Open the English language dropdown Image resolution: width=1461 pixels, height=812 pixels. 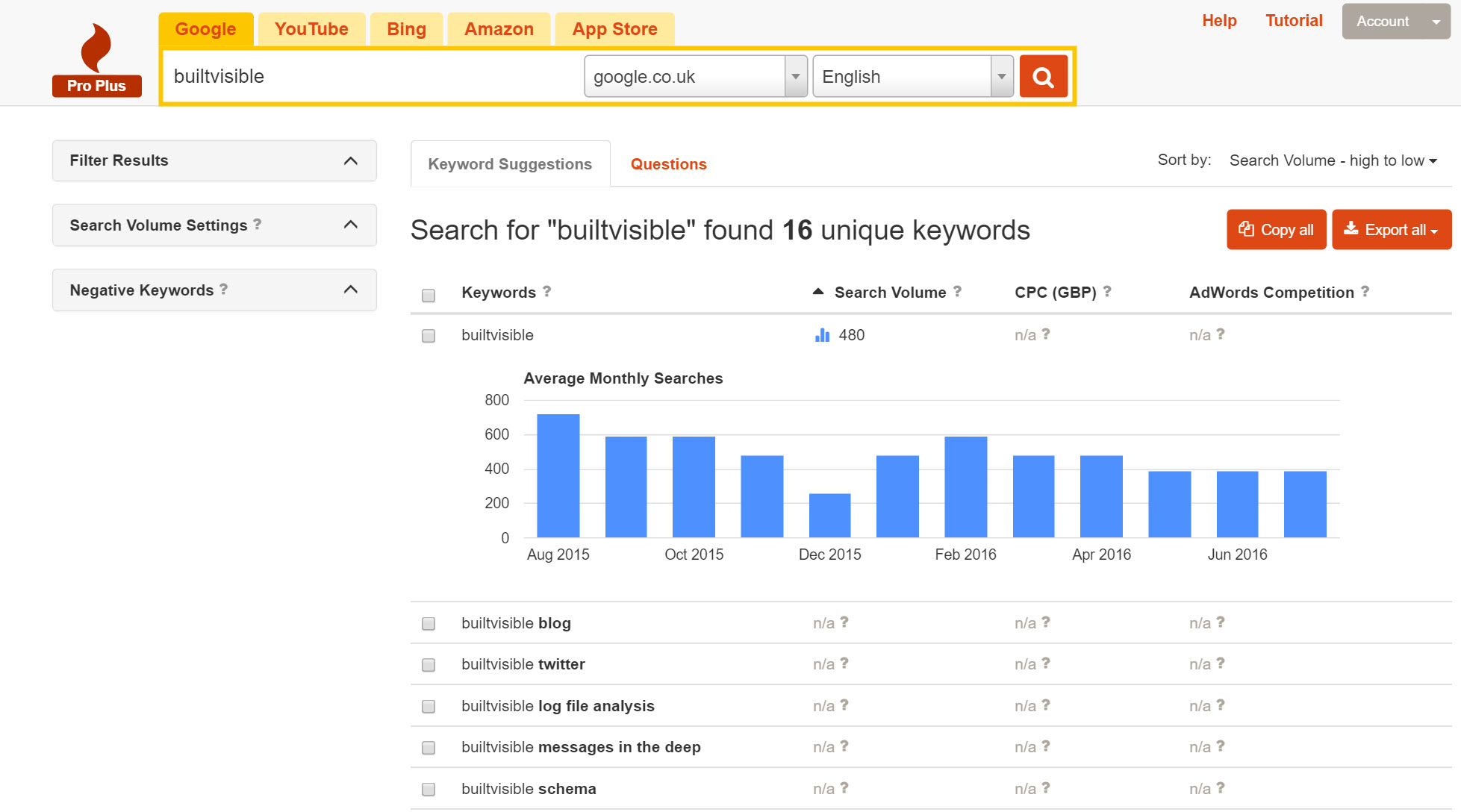point(913,76)
